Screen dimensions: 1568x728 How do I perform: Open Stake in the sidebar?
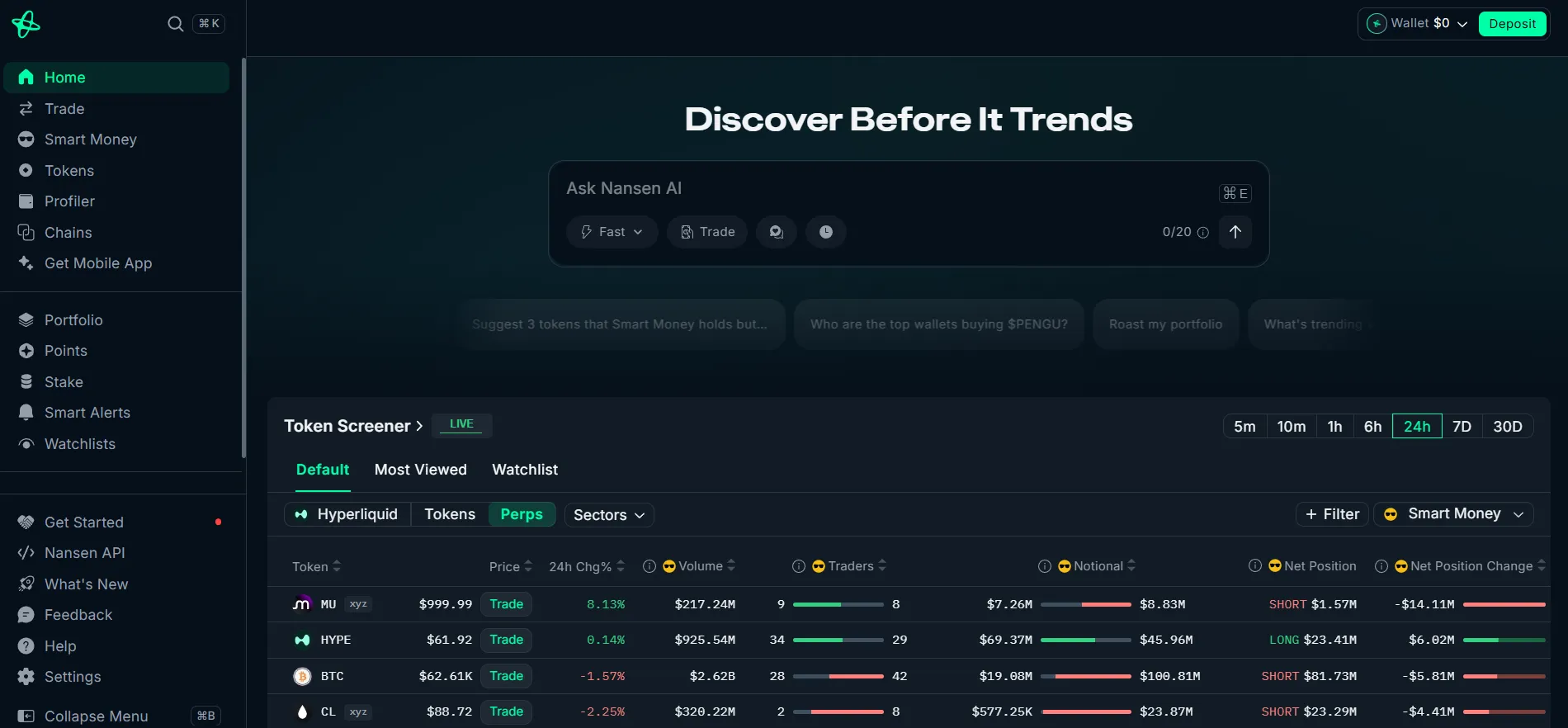[116, 382]
